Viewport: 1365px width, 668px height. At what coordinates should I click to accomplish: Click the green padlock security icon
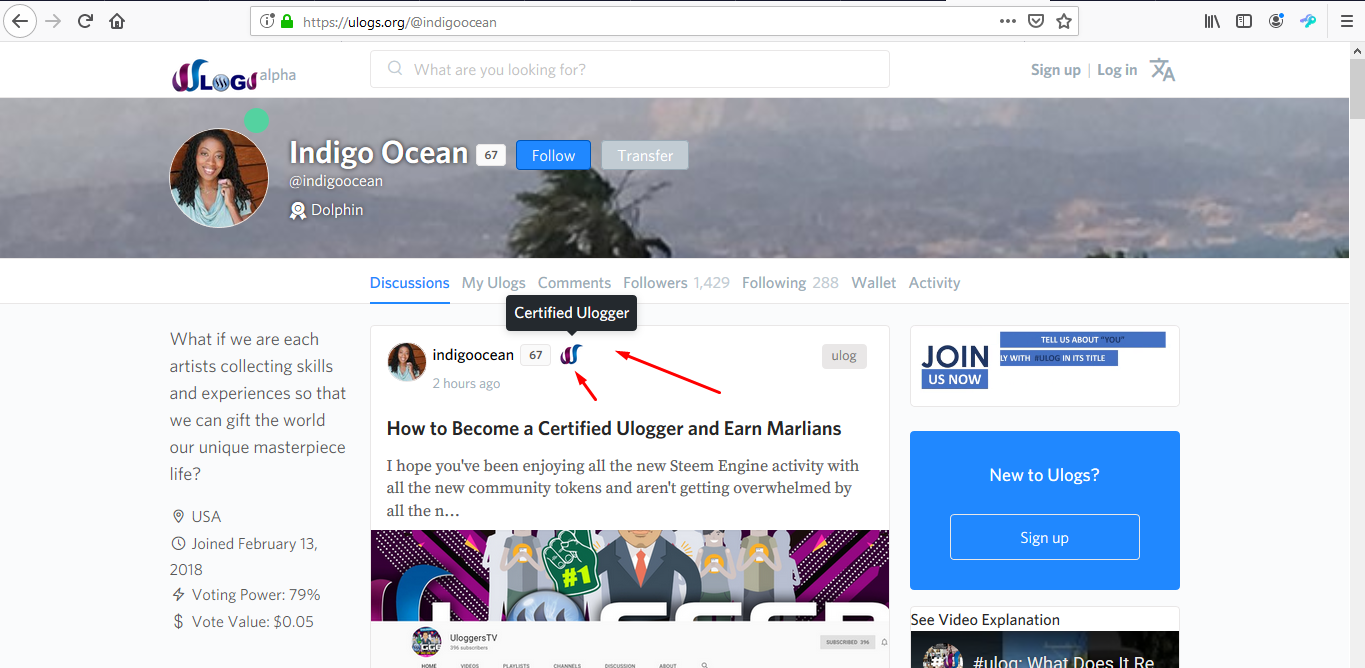(288, 21)
